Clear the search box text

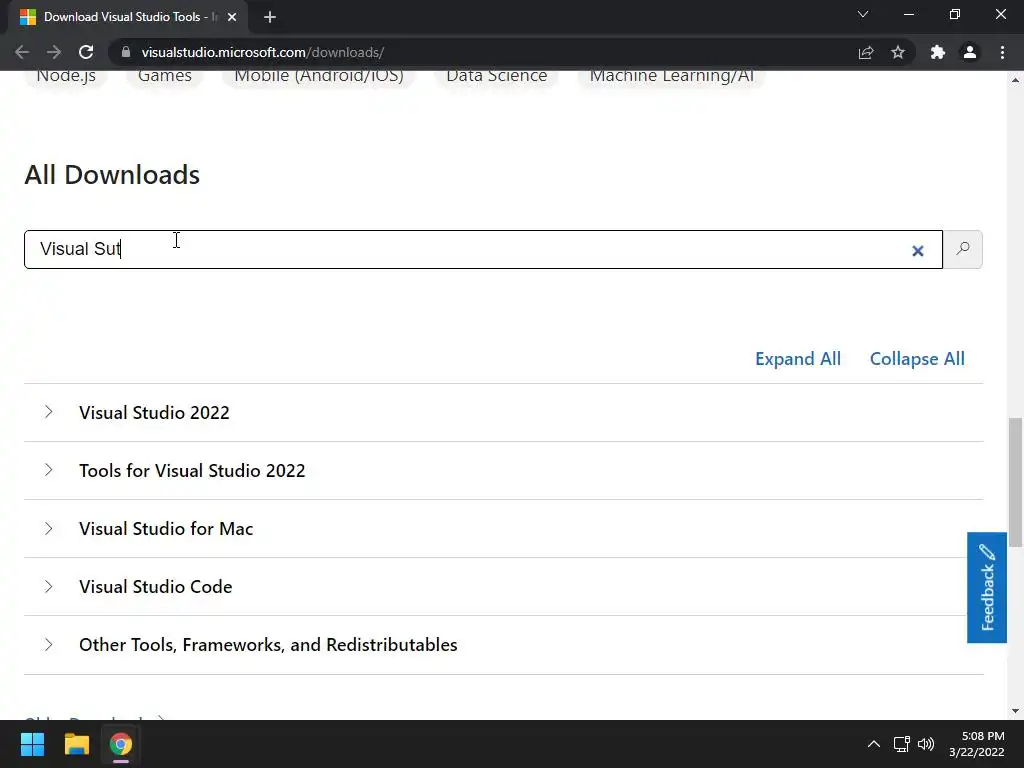pos(917,251)
